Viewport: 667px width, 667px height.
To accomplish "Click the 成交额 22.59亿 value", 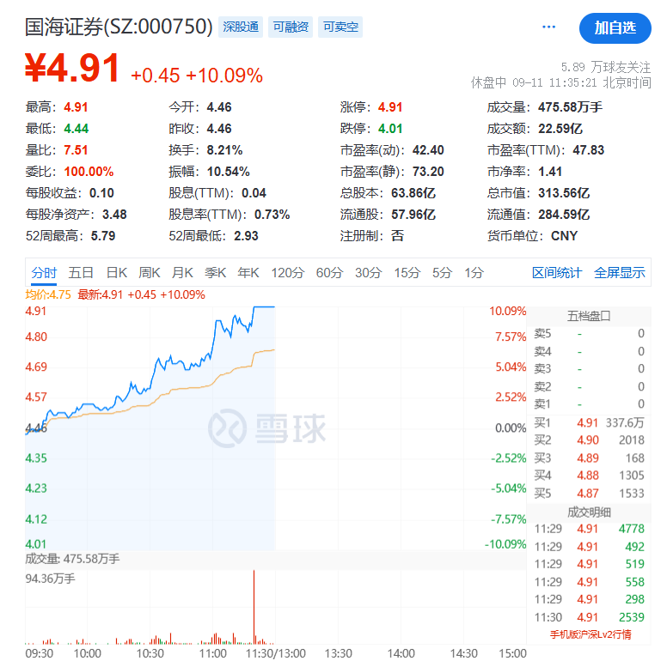I will (560, 128).
